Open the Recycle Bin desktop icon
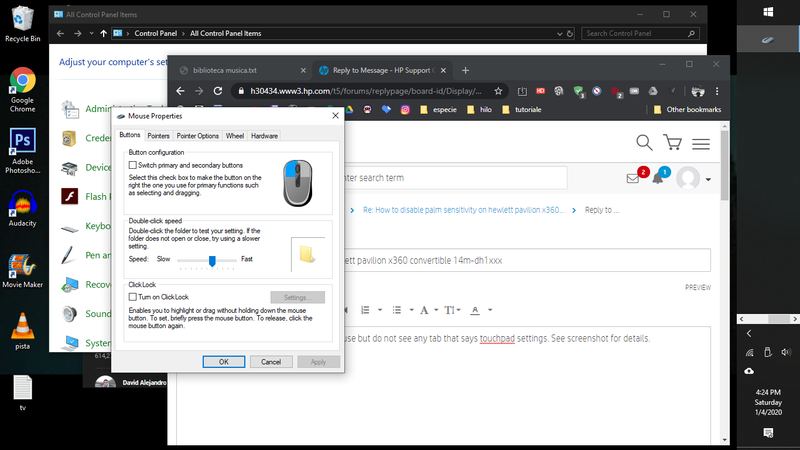 point(22,24)
